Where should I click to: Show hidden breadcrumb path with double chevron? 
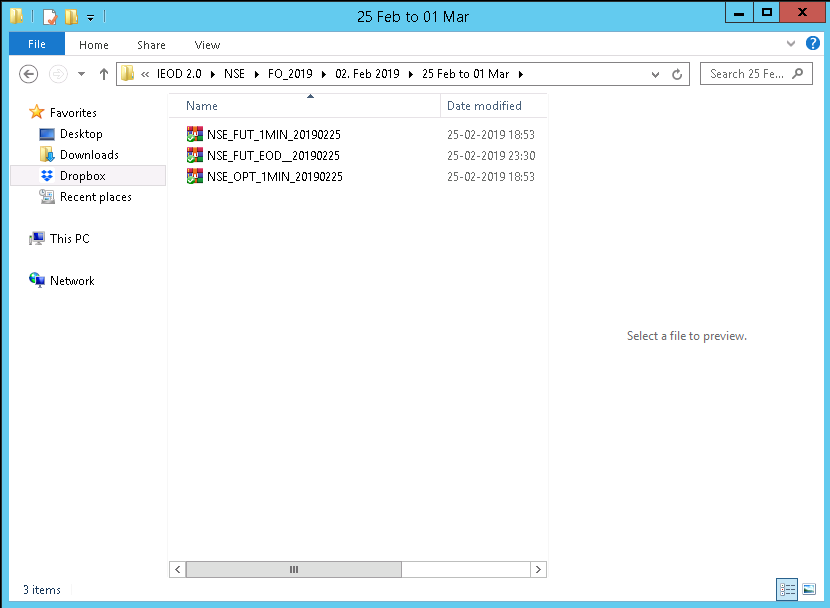pyautogui.click(x=145, y=74)
